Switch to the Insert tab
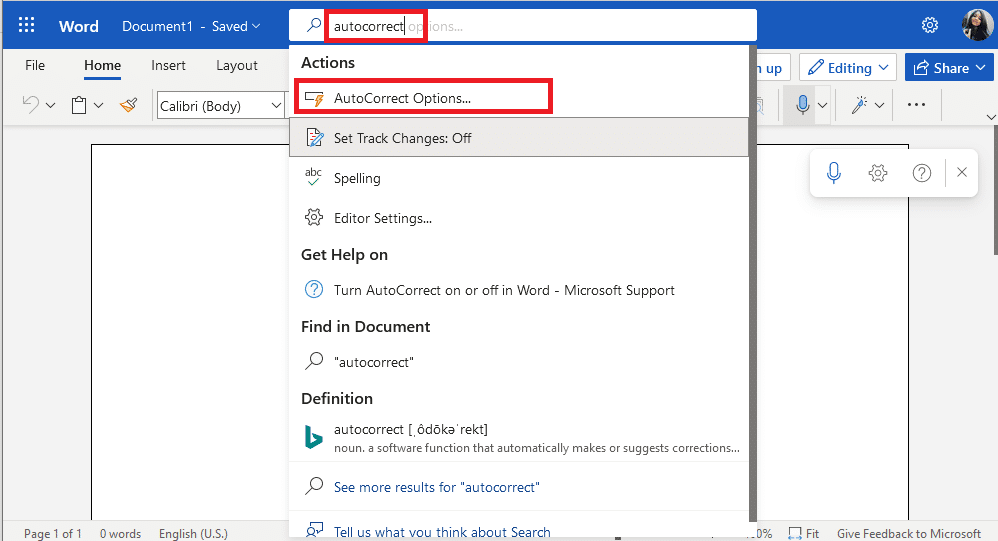Image resolution: width=998 pixels, height=541 pixels. [x=168, y=66]
